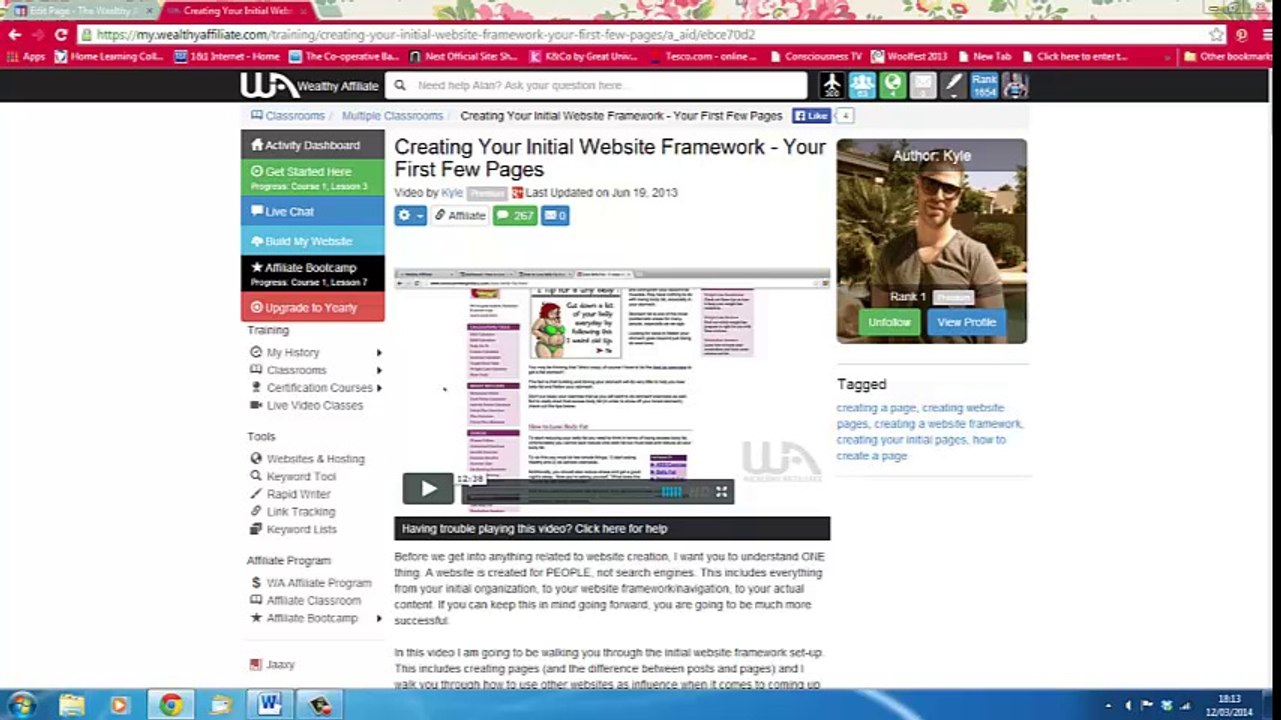Expand the Certification Courses submenu arrow
Screen dimensions: 1281x720
click(379, 388)
